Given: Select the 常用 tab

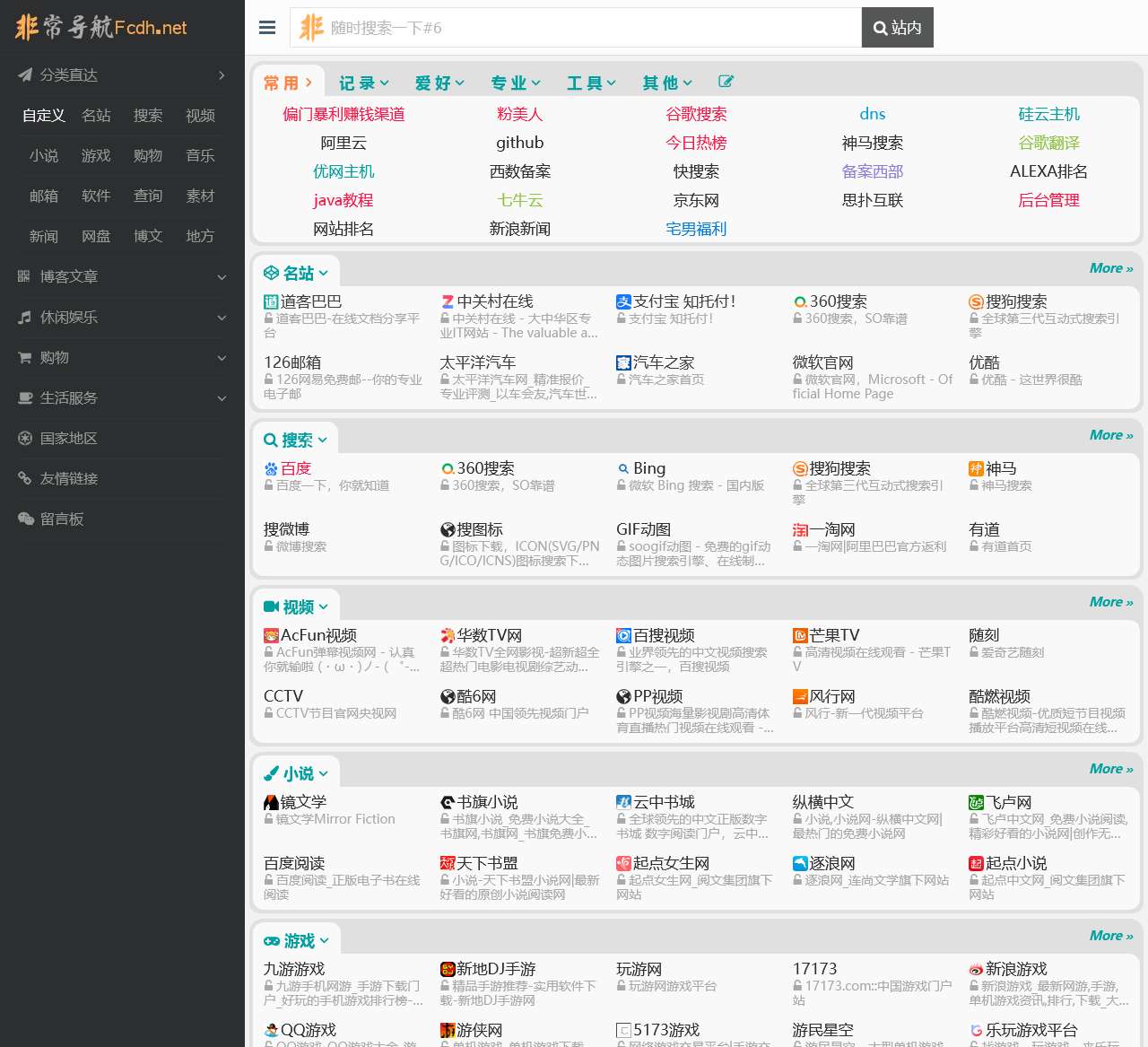Looking at the screenshot, I should [288, 83].
